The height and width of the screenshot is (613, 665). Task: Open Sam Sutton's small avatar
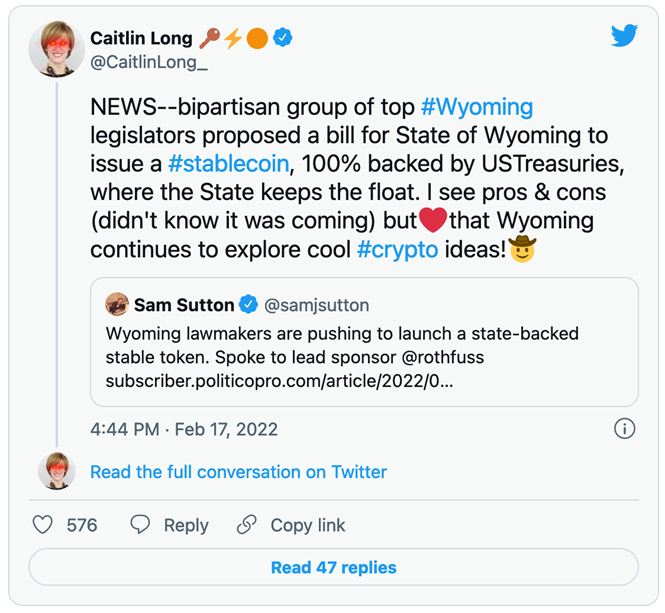(x=117, y=304)
